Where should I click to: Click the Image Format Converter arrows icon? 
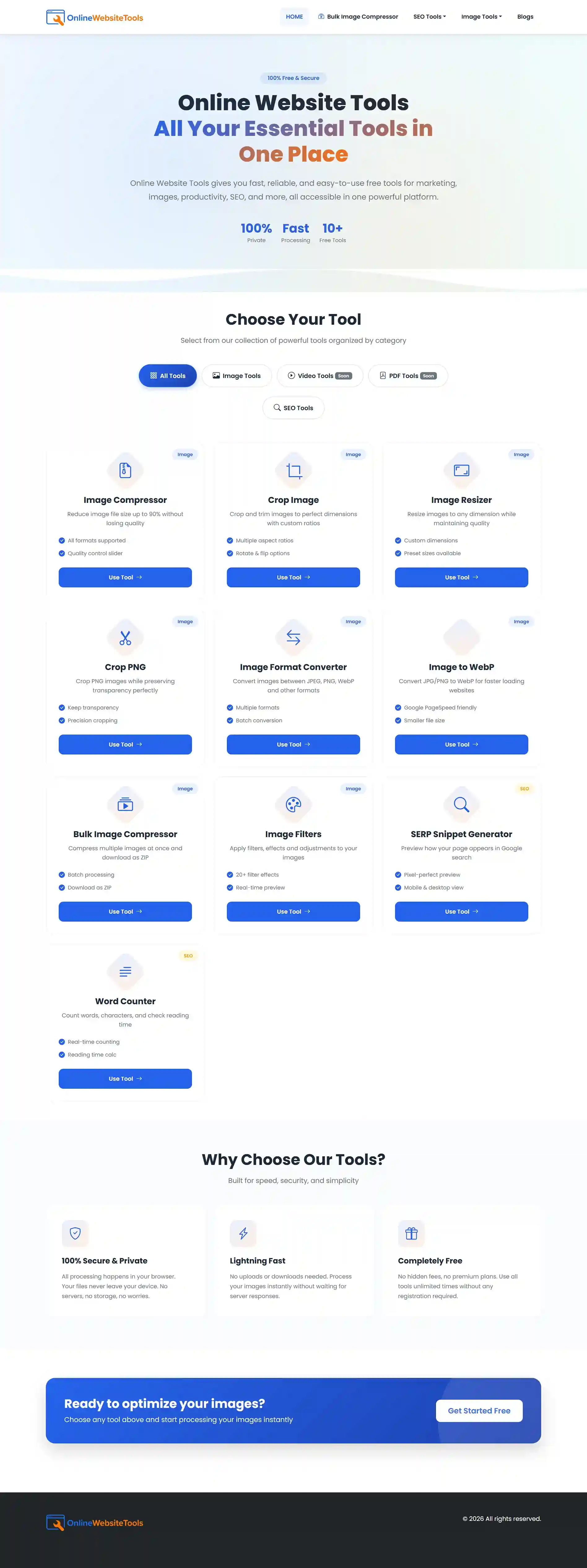293,637
